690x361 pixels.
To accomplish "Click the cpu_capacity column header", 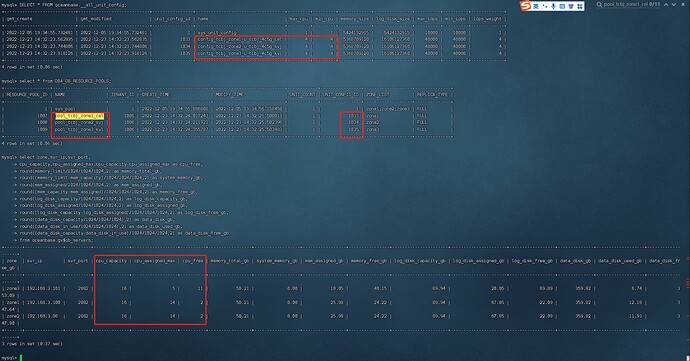I will click(111, 261).
